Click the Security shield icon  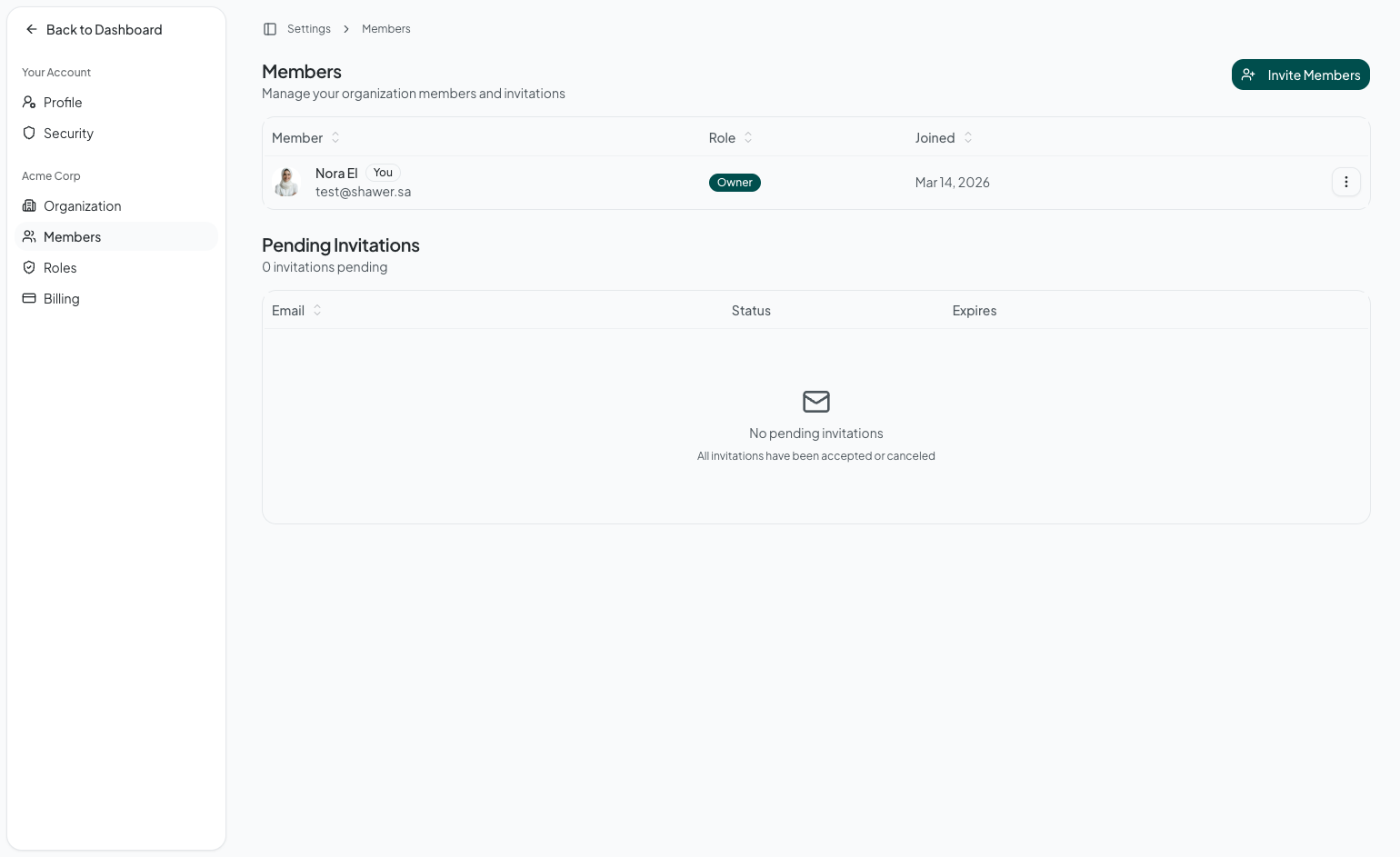click(x=29, y=134)
